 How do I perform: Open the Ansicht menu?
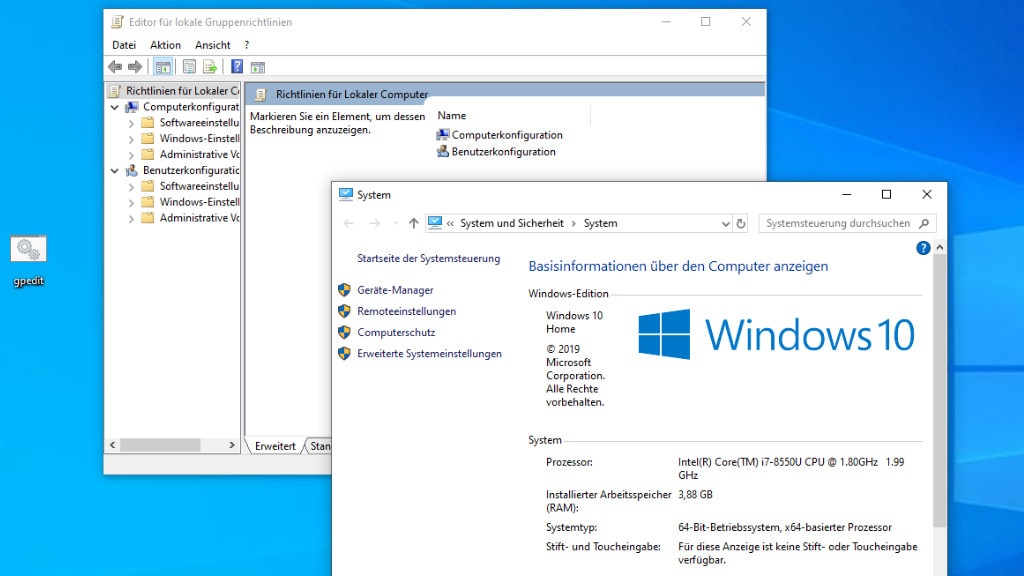[x=212, y=44]
